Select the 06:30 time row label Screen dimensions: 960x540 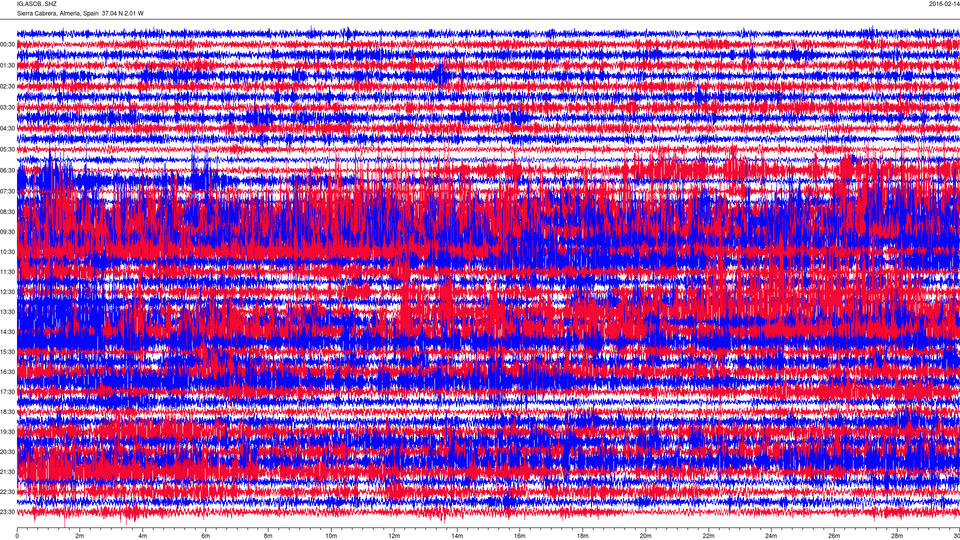[8, 171]
